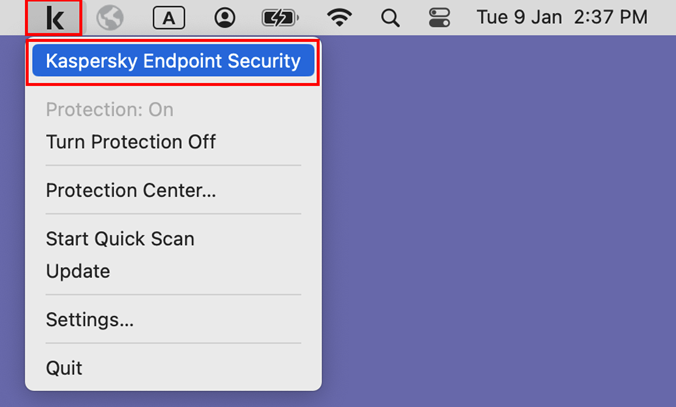676x407 pixels.
Task: Click Update in the Kaspersky menu
Action: pos(78,271)
